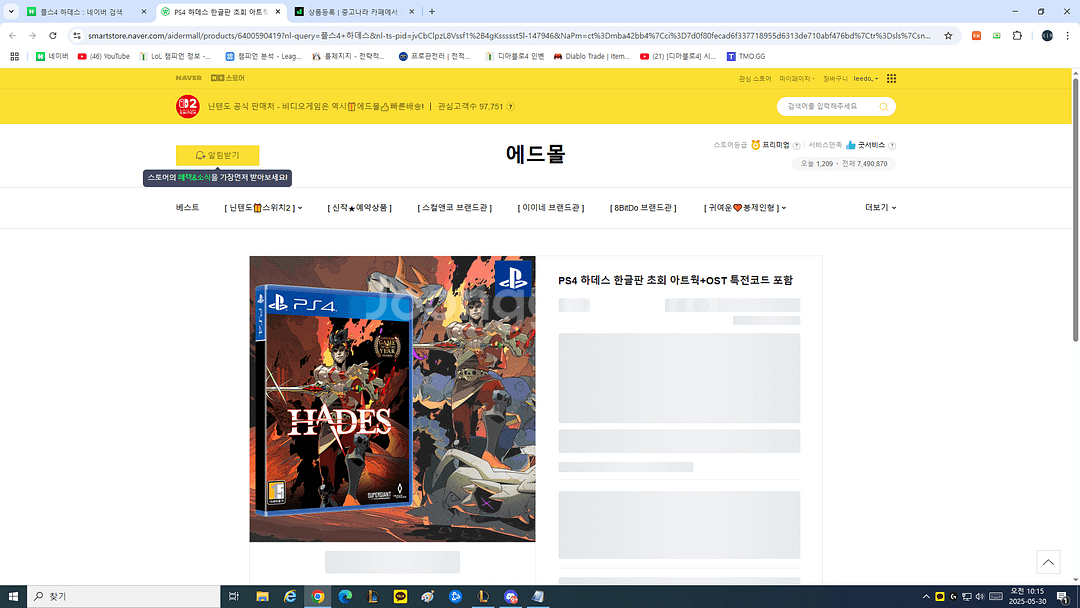Open the Chrome profile avatar

click(x=1047, y=35)
